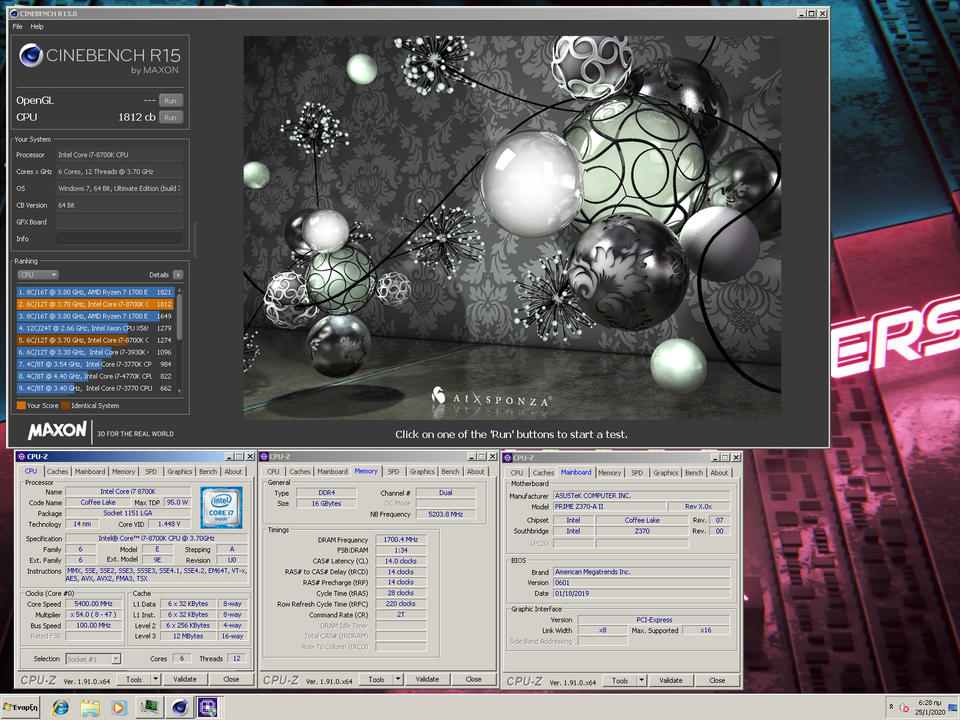This screenshot has width=960, height=720.
Task: Click Validate in CPU-Z Mainboard window
Action: (x=671, y=680)
